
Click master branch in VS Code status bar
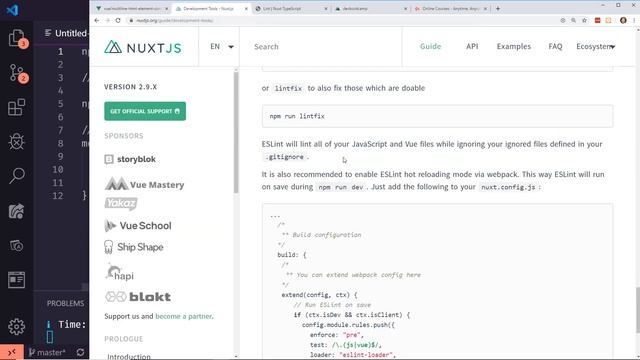point(47,352)
